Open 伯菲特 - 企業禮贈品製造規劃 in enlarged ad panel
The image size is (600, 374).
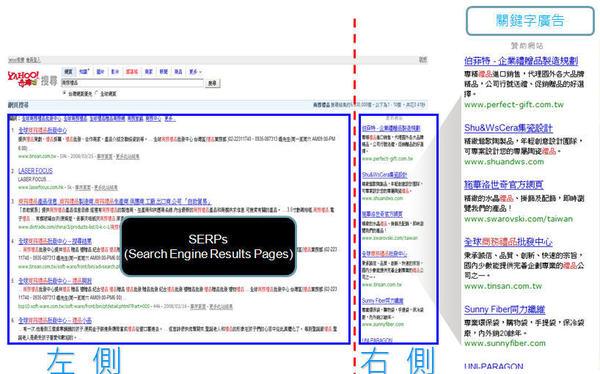(x=521, y=61)
